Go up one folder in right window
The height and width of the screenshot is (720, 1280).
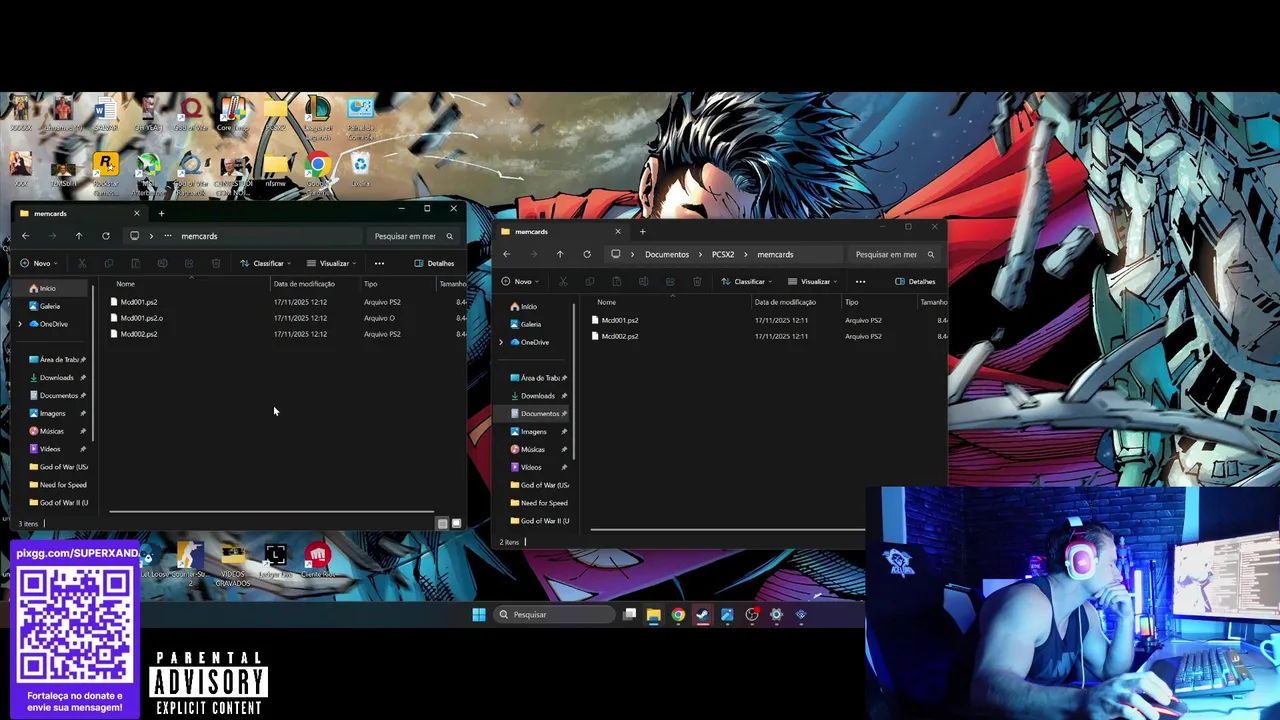click(560, 254)
